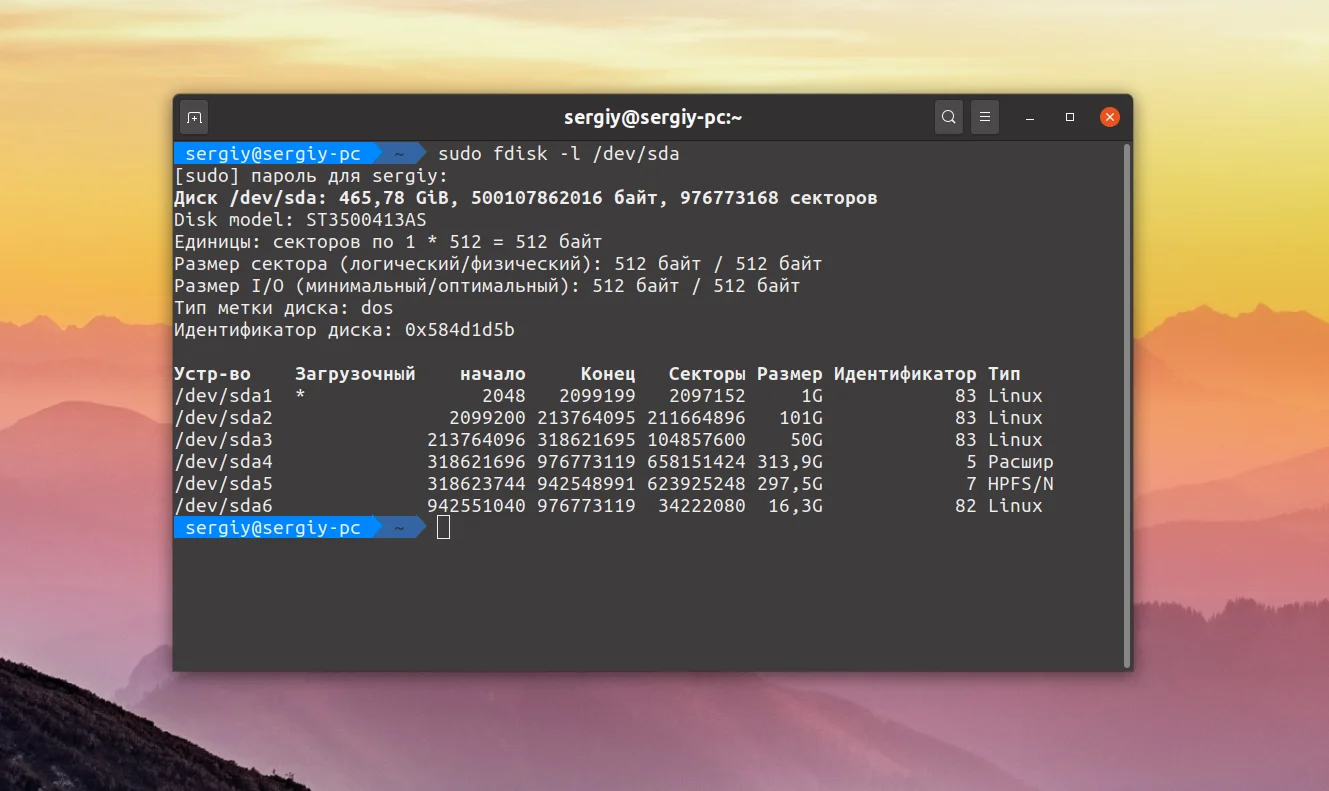1329x791 pixels.
Task: Click the Секторы column header
Action: (707, 374)
